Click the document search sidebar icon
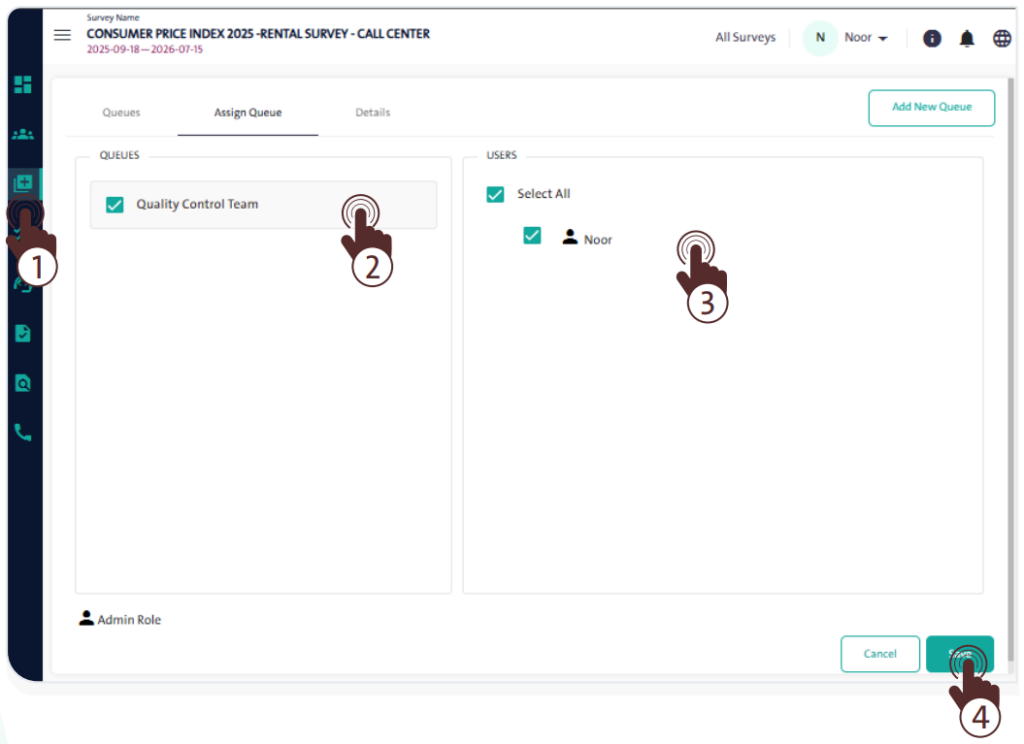 (x=22, y=383)
